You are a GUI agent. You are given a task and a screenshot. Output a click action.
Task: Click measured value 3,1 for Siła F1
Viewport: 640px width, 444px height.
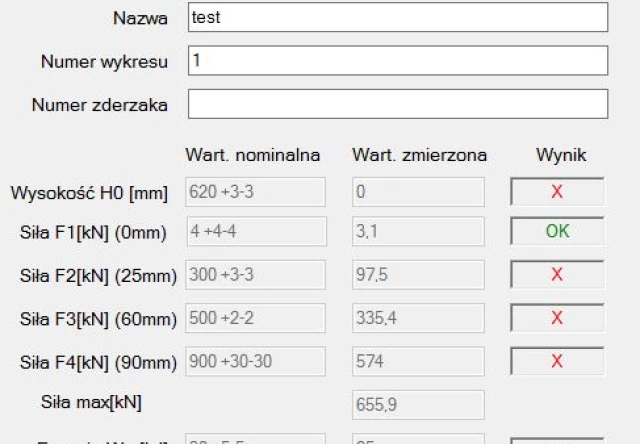tap(418, 233)
